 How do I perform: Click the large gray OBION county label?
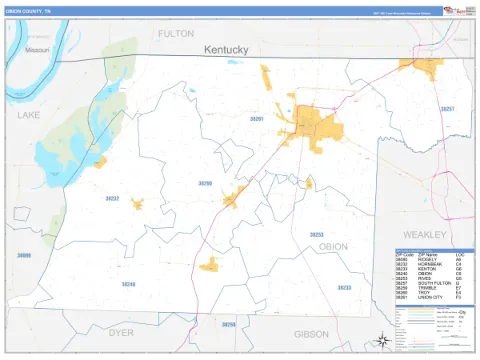[x=333, y=247]
